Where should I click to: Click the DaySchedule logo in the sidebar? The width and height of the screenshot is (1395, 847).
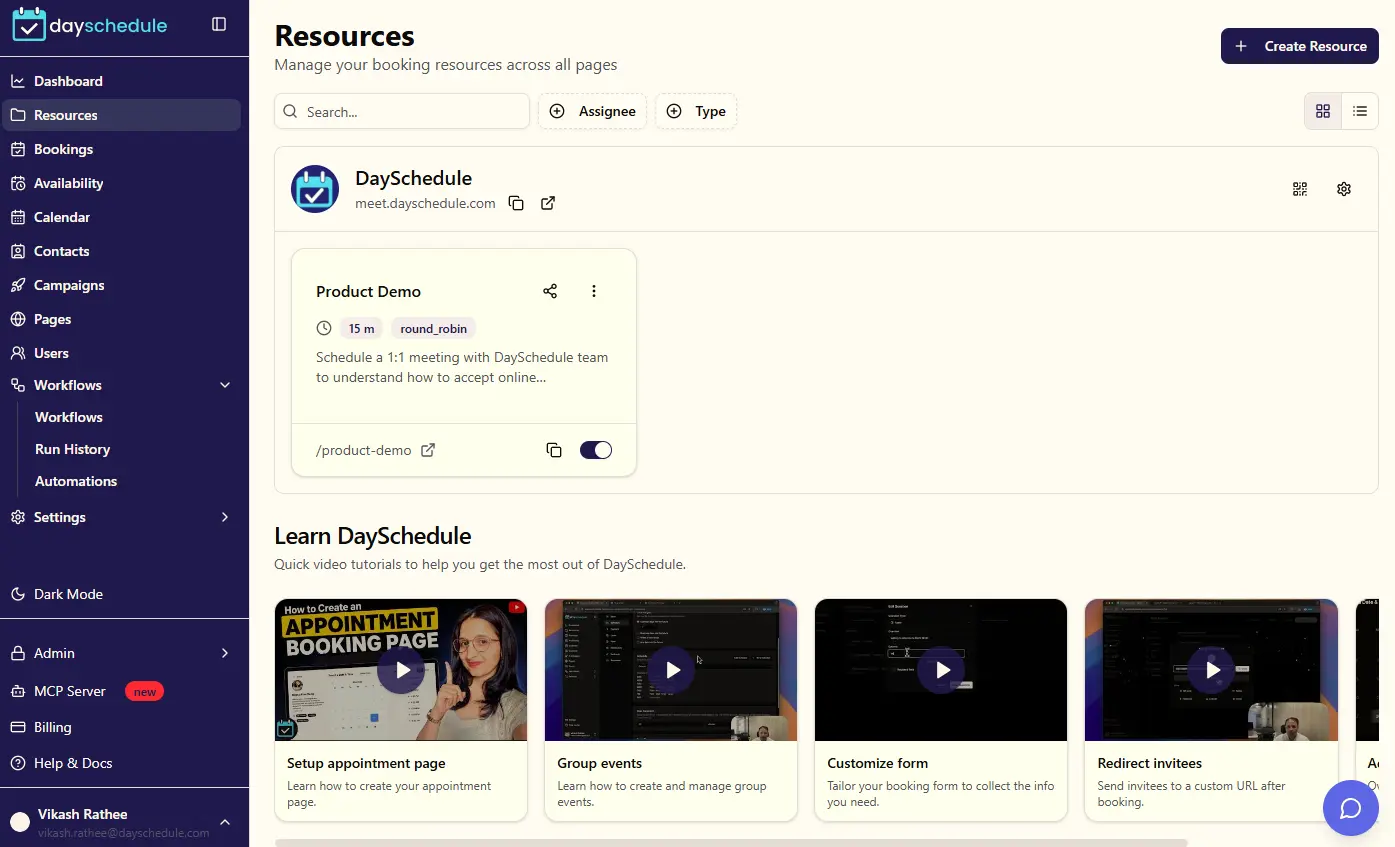tap(90, 25)
